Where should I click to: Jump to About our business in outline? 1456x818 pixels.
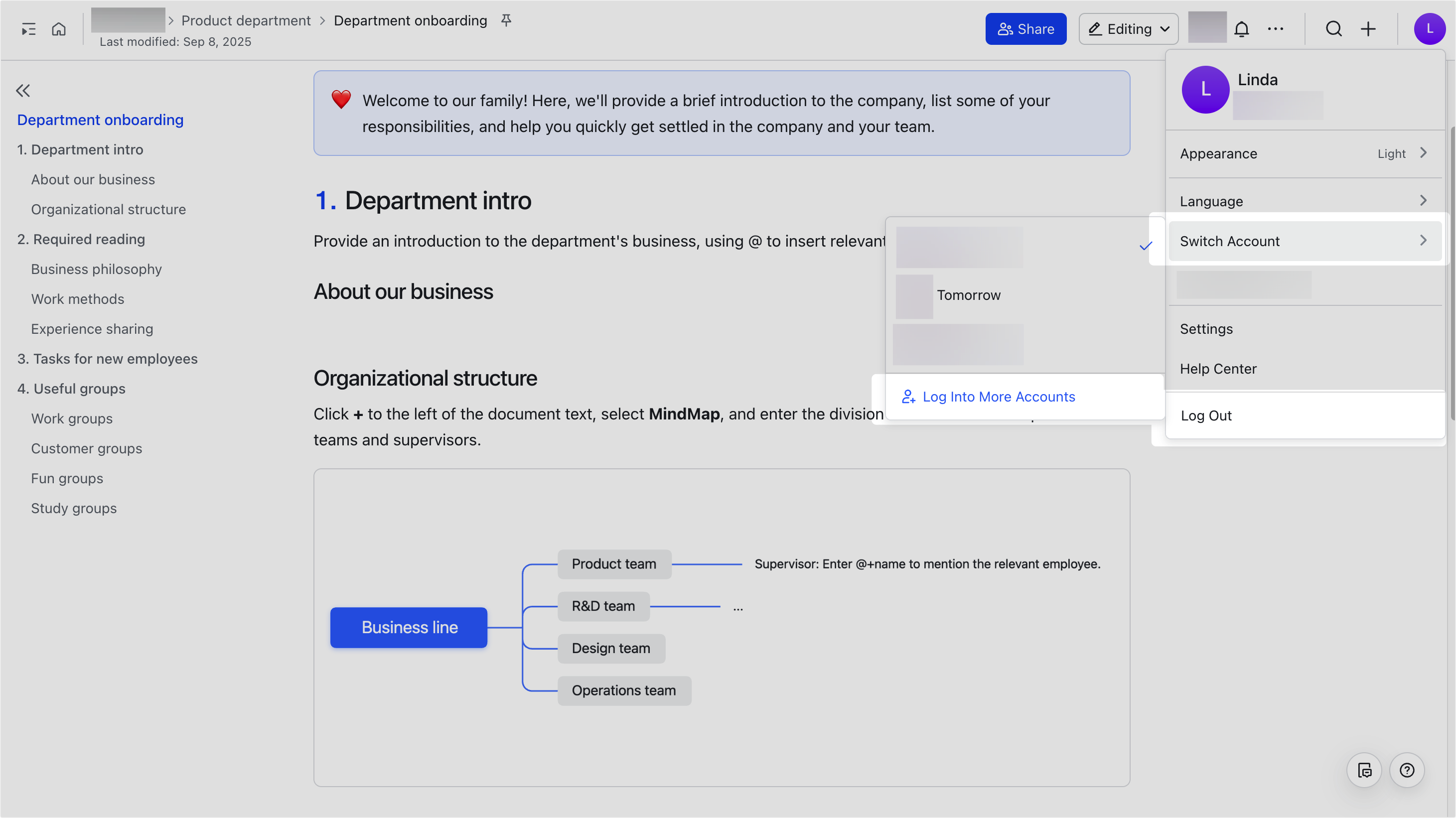point(93,180)
